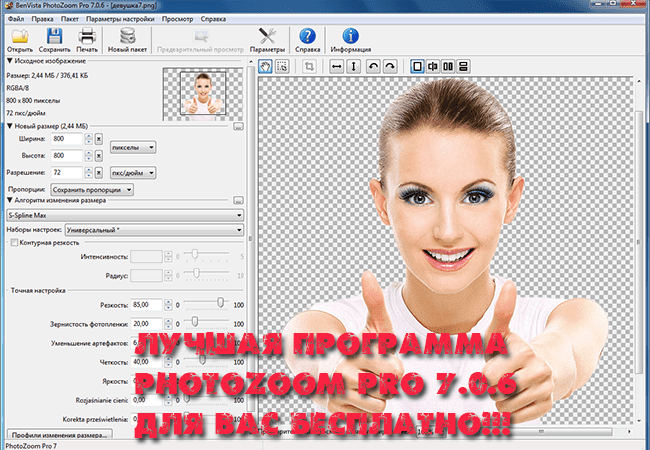Open the Сохранить пропорции dropdown
This screenshot has width=650, height=450.
tap(92, 190)
